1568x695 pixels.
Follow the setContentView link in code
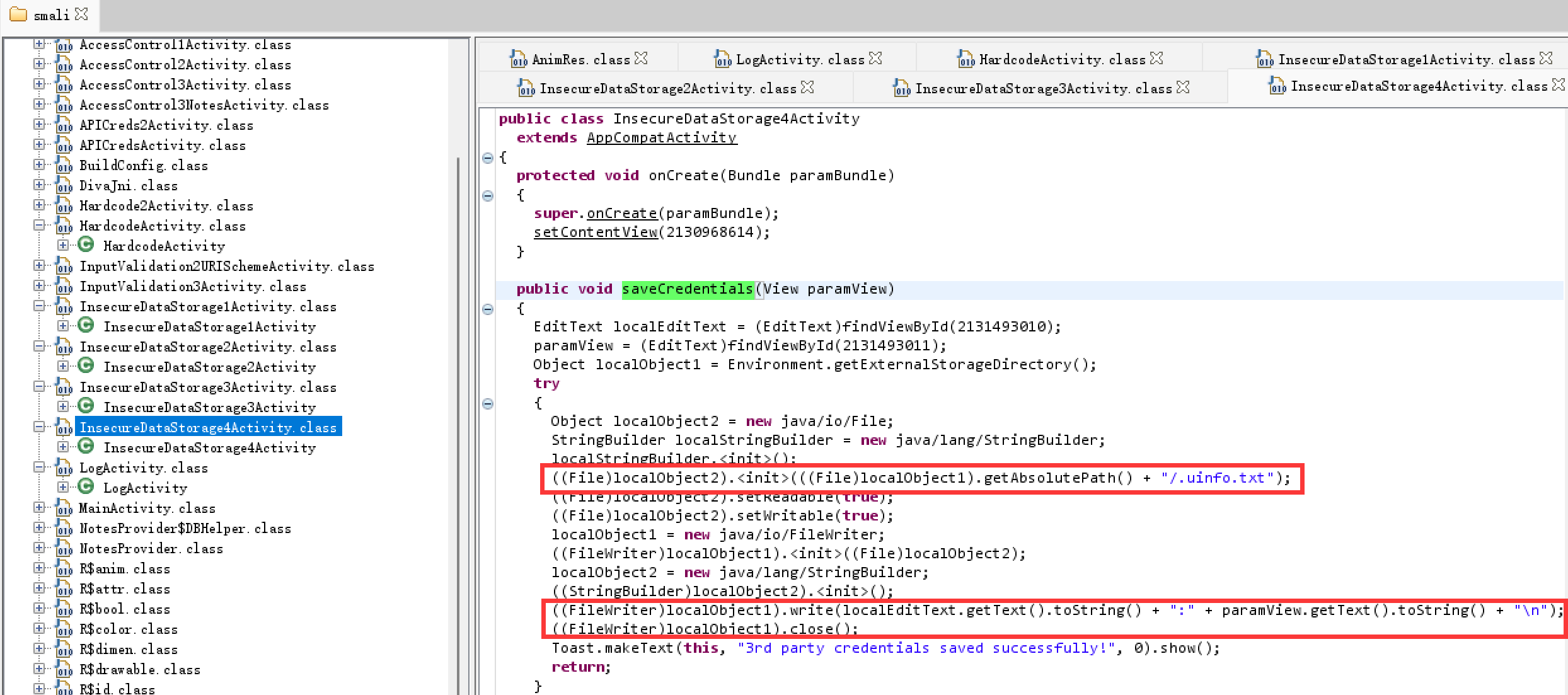click(596, 233)
